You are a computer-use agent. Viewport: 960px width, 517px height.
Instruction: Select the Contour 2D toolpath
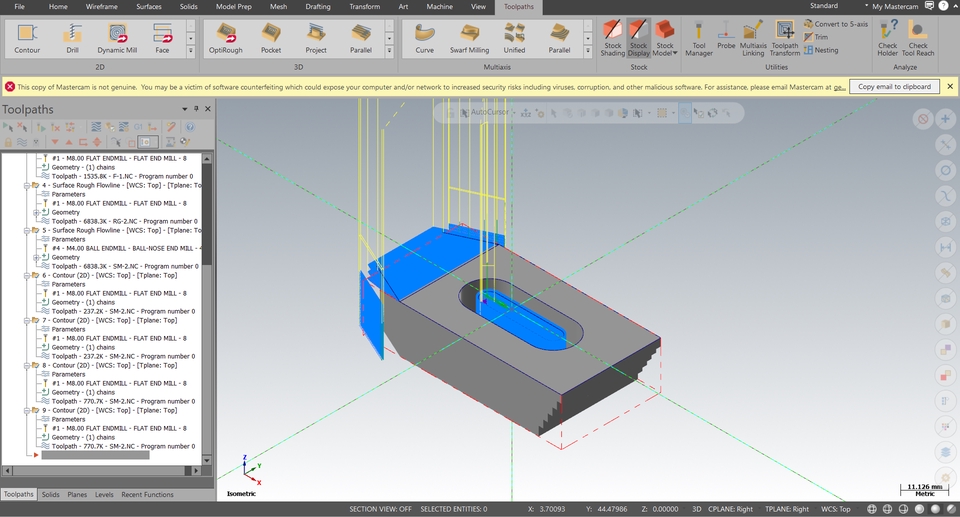coord(27,38)
